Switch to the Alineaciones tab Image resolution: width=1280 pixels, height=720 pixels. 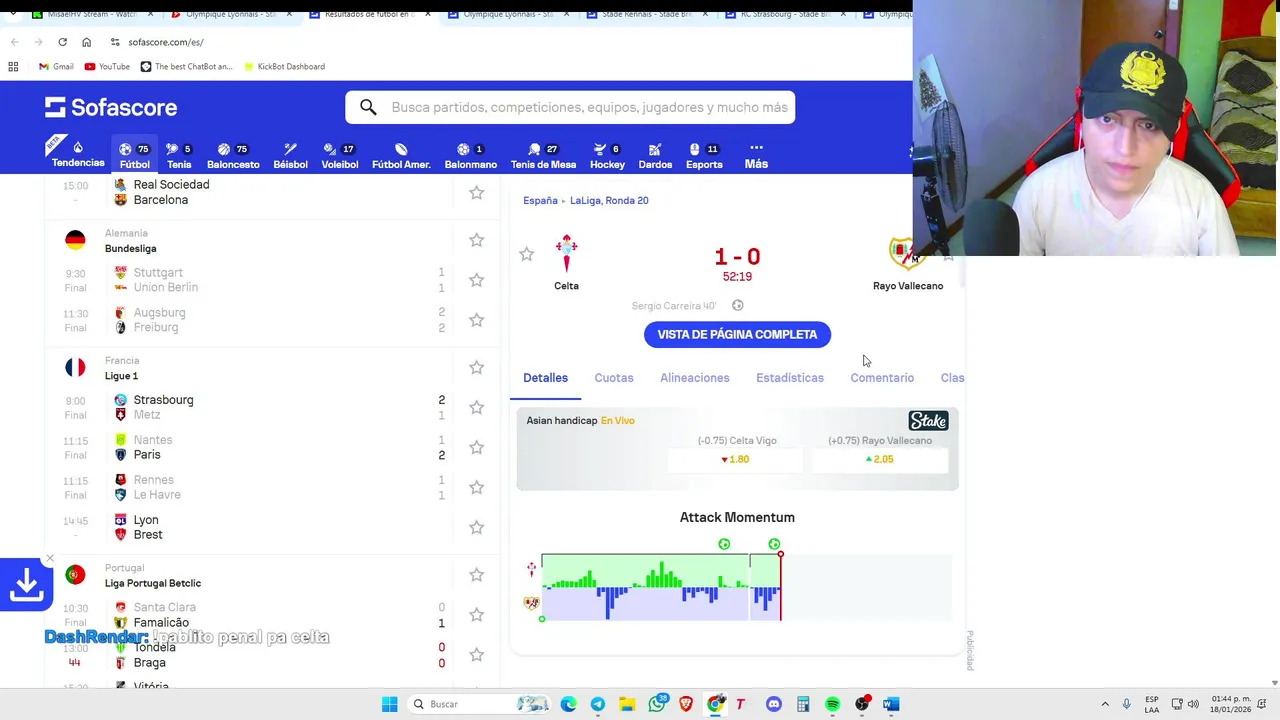click(694, 378)
